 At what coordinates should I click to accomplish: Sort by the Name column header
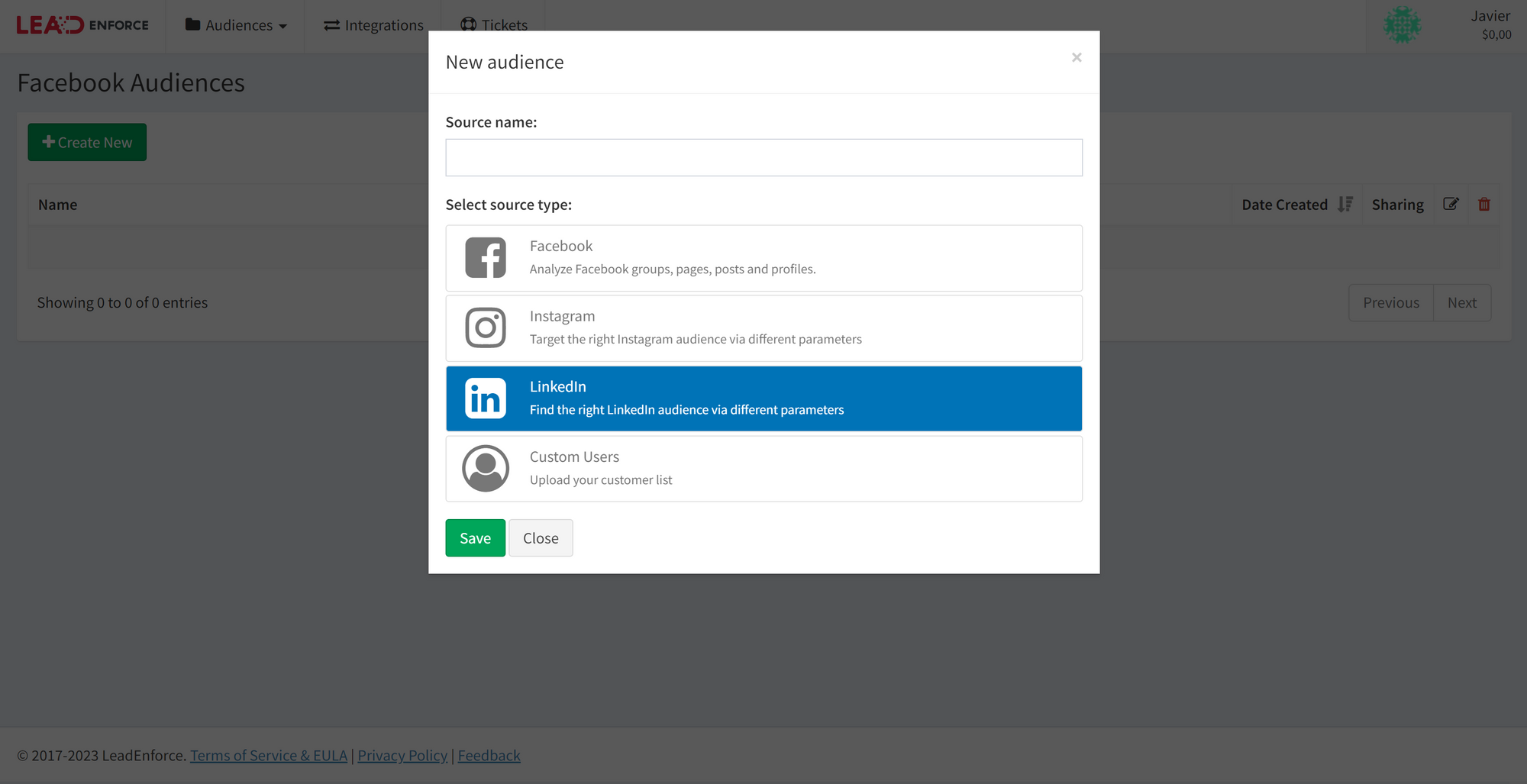58,204
